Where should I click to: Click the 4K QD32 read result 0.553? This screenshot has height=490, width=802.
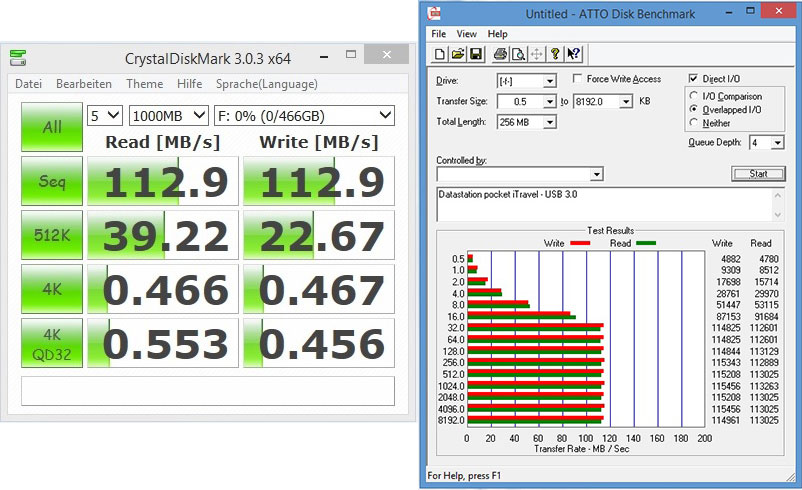click(163, 343)
